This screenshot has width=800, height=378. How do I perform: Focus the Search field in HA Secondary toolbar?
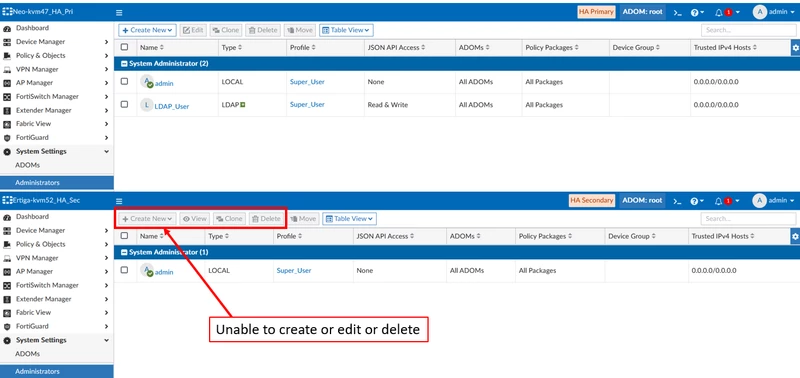coord(748,219)
